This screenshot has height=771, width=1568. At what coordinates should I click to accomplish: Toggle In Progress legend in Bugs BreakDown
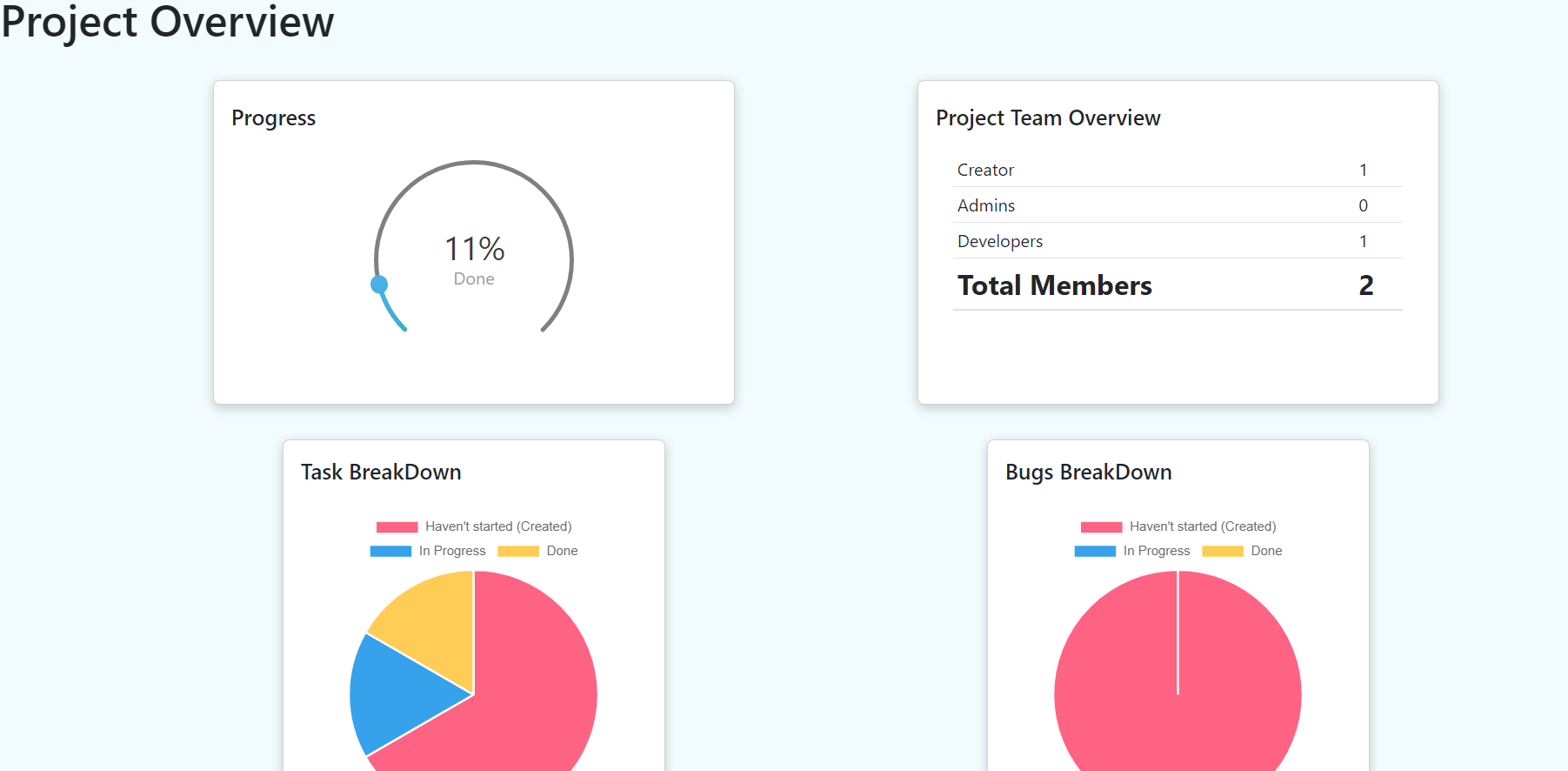click(x=1132, y=551)
